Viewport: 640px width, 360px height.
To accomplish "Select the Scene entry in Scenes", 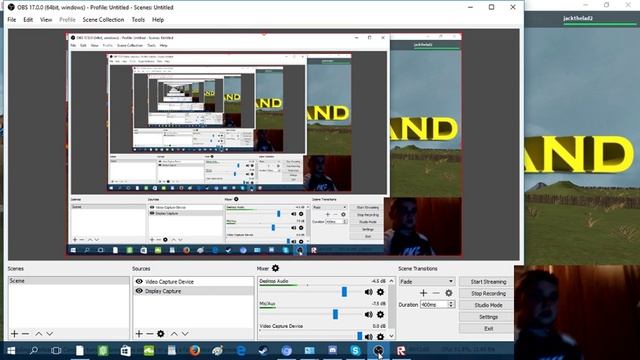I will click(68, 281).
